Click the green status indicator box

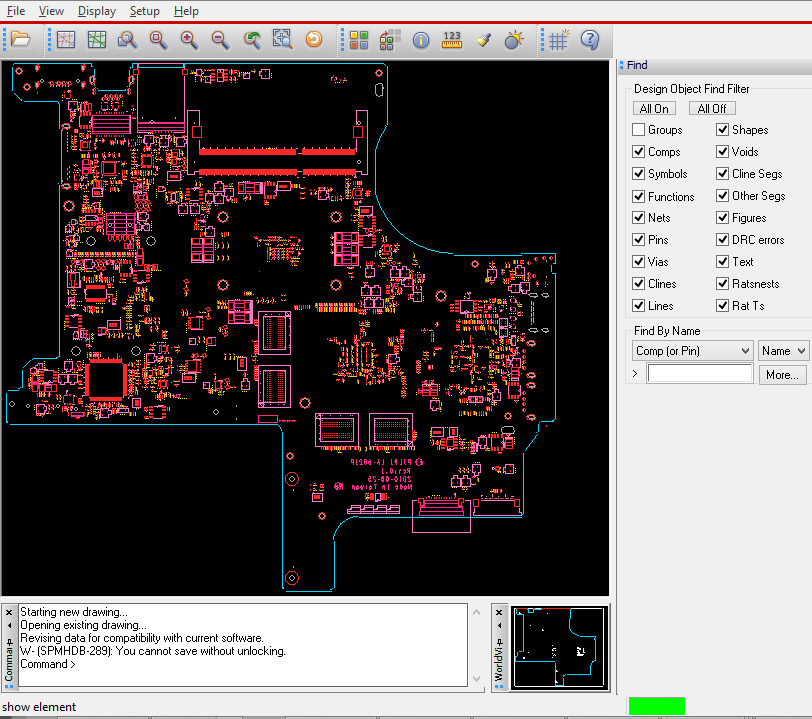click(x=656, y=706)
